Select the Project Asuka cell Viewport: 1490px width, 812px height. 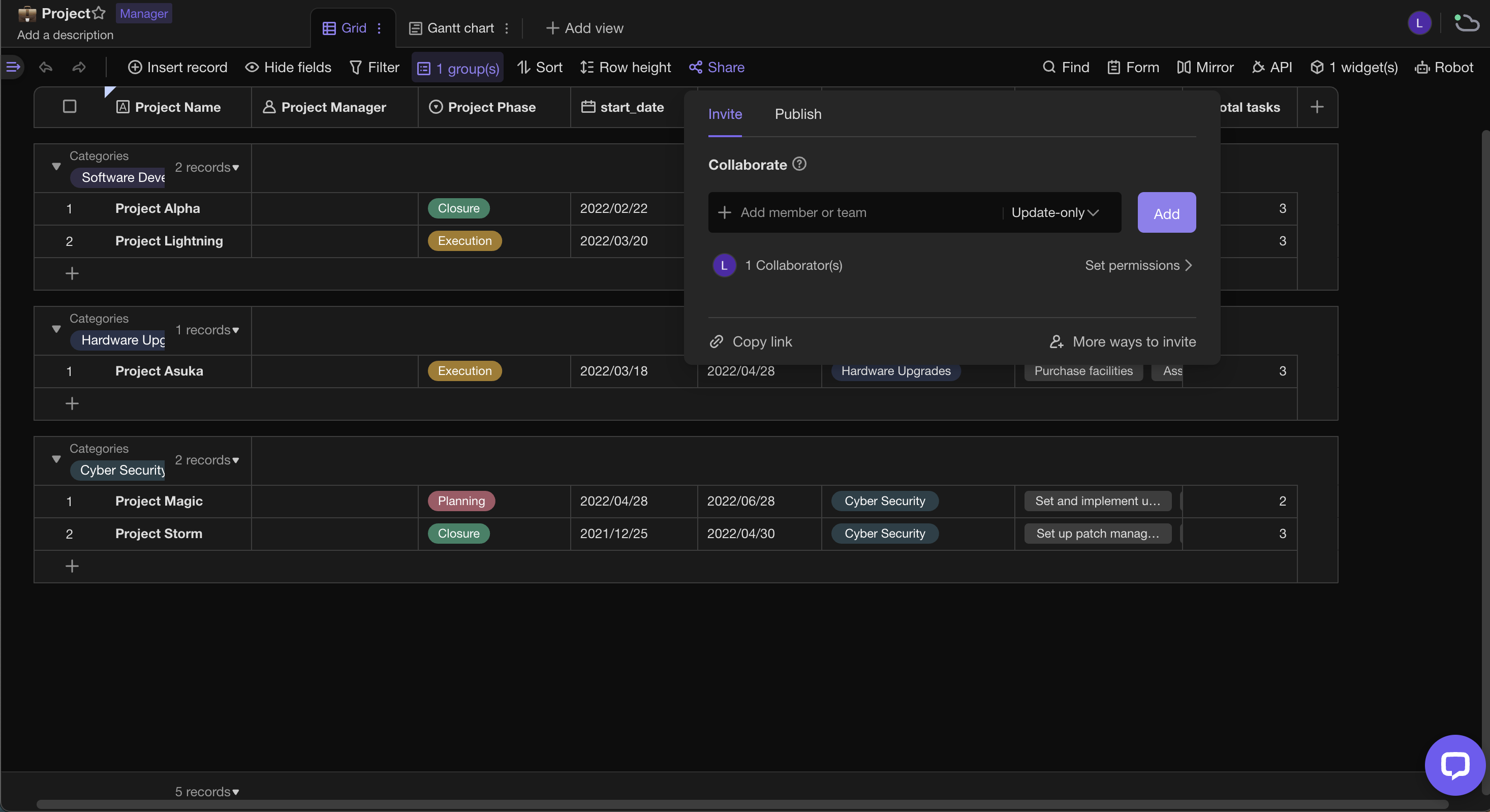coord(159,371)
